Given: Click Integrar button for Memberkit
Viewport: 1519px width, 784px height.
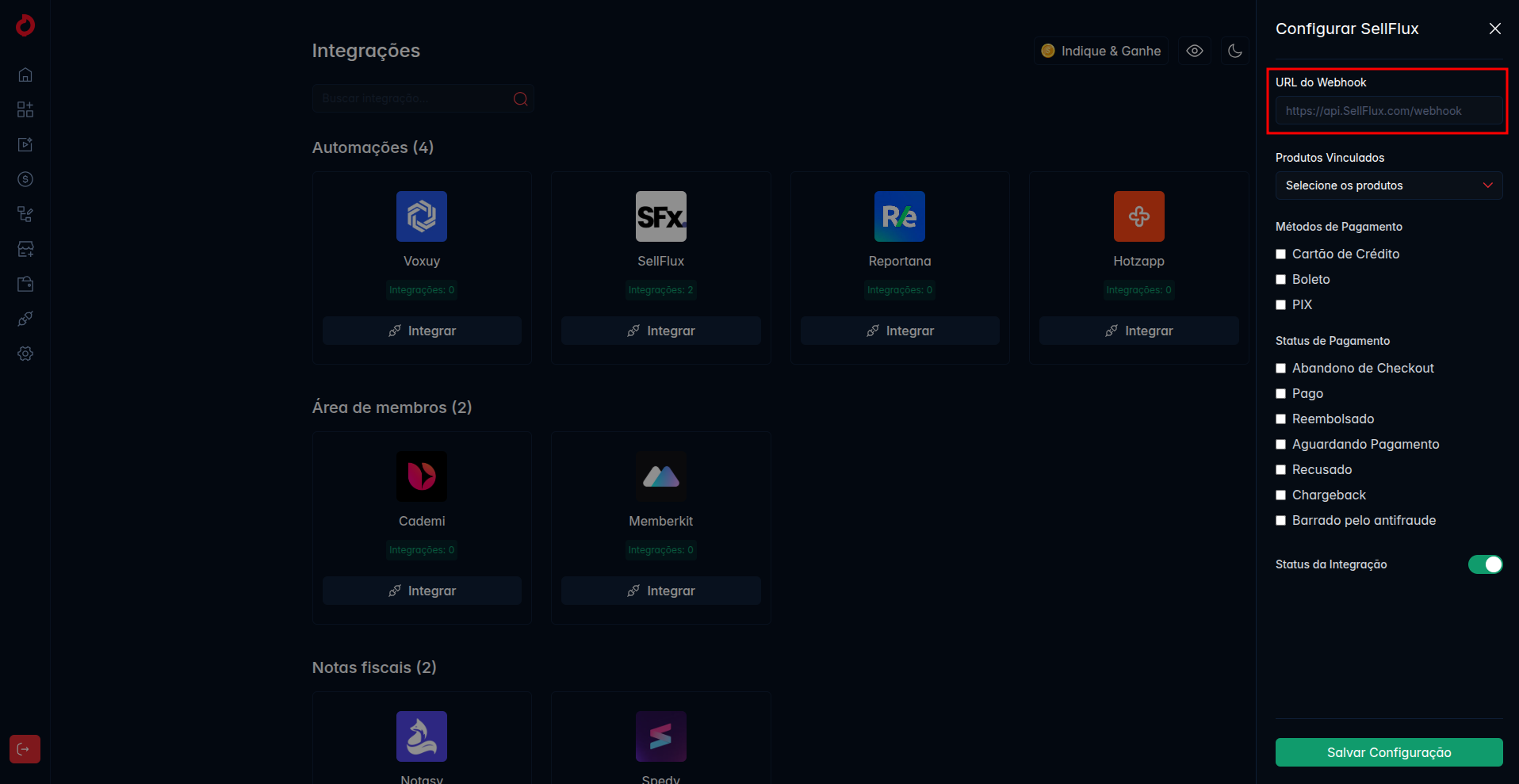Looking at the screenshot, I should tap(661, 591).
